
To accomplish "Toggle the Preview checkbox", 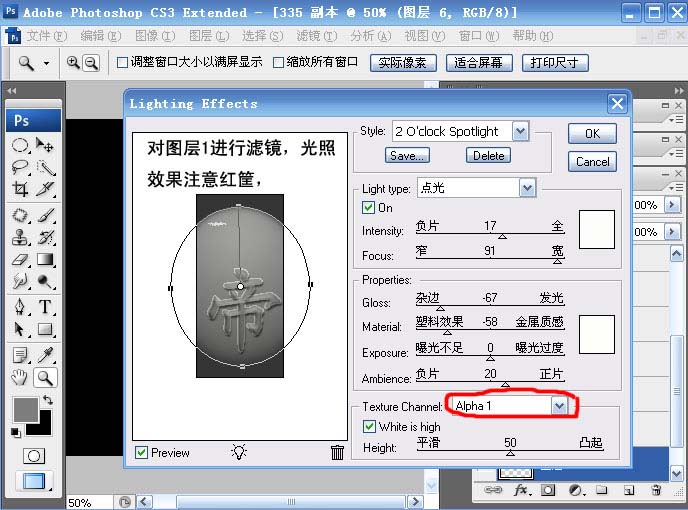I will click(x=141, y=452).
